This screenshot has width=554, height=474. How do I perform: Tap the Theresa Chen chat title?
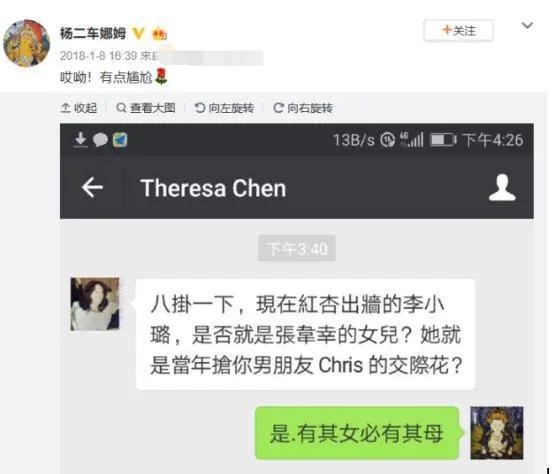(213, 188)
